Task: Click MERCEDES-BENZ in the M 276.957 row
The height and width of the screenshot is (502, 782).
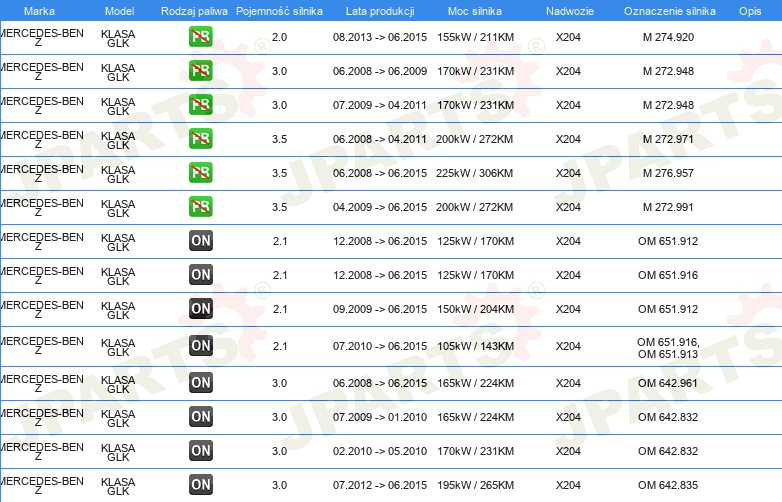Action: tap(42, 173)
